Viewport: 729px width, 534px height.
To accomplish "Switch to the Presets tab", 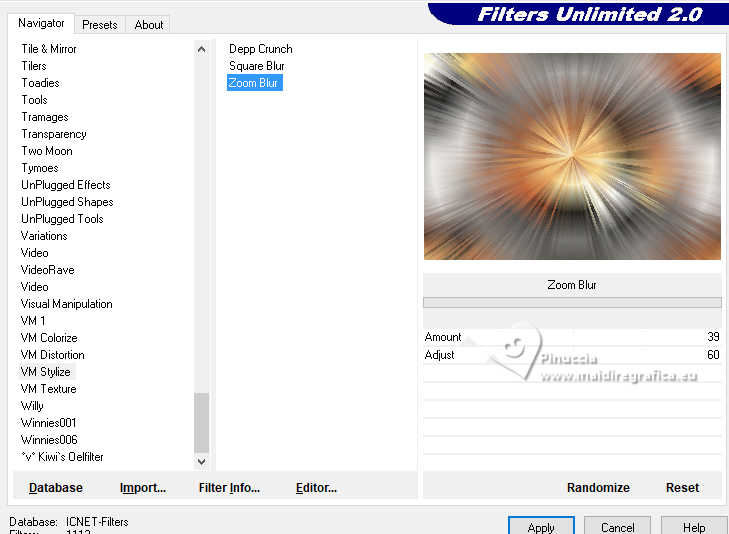I will click(99, 25).
